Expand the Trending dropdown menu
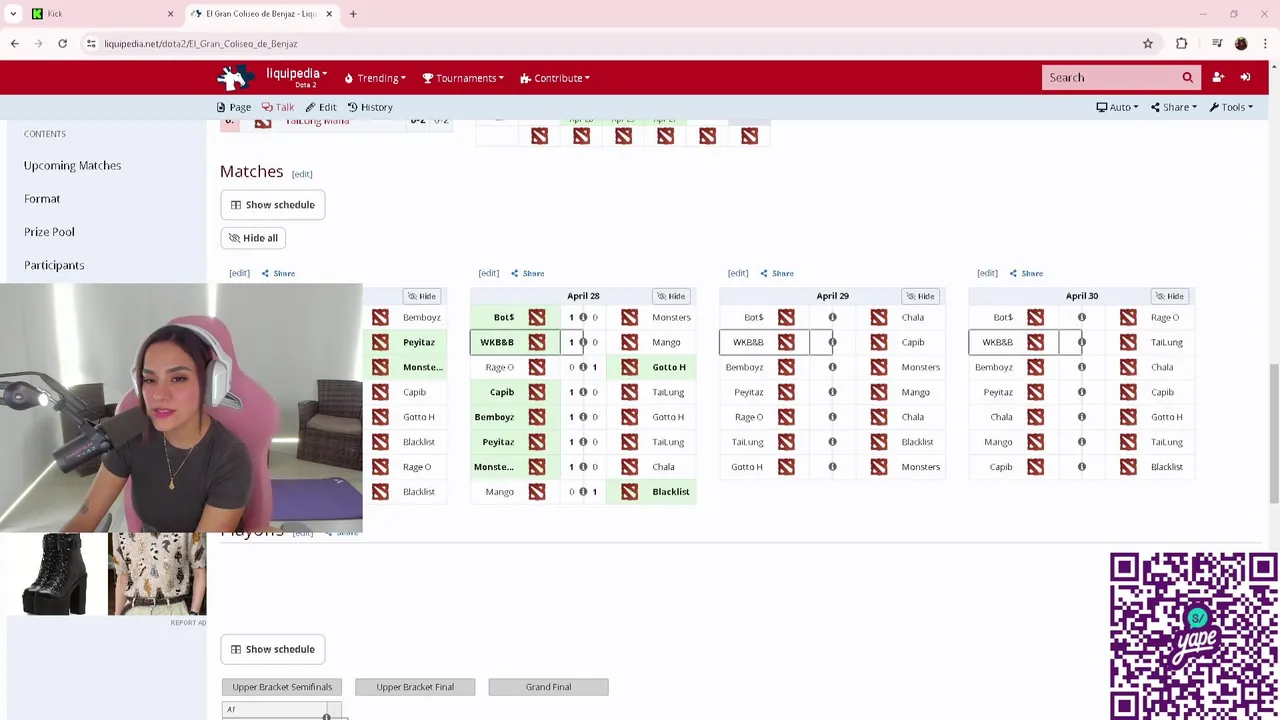This screenshot has height=720, width=1280. [x=375, y=78]
